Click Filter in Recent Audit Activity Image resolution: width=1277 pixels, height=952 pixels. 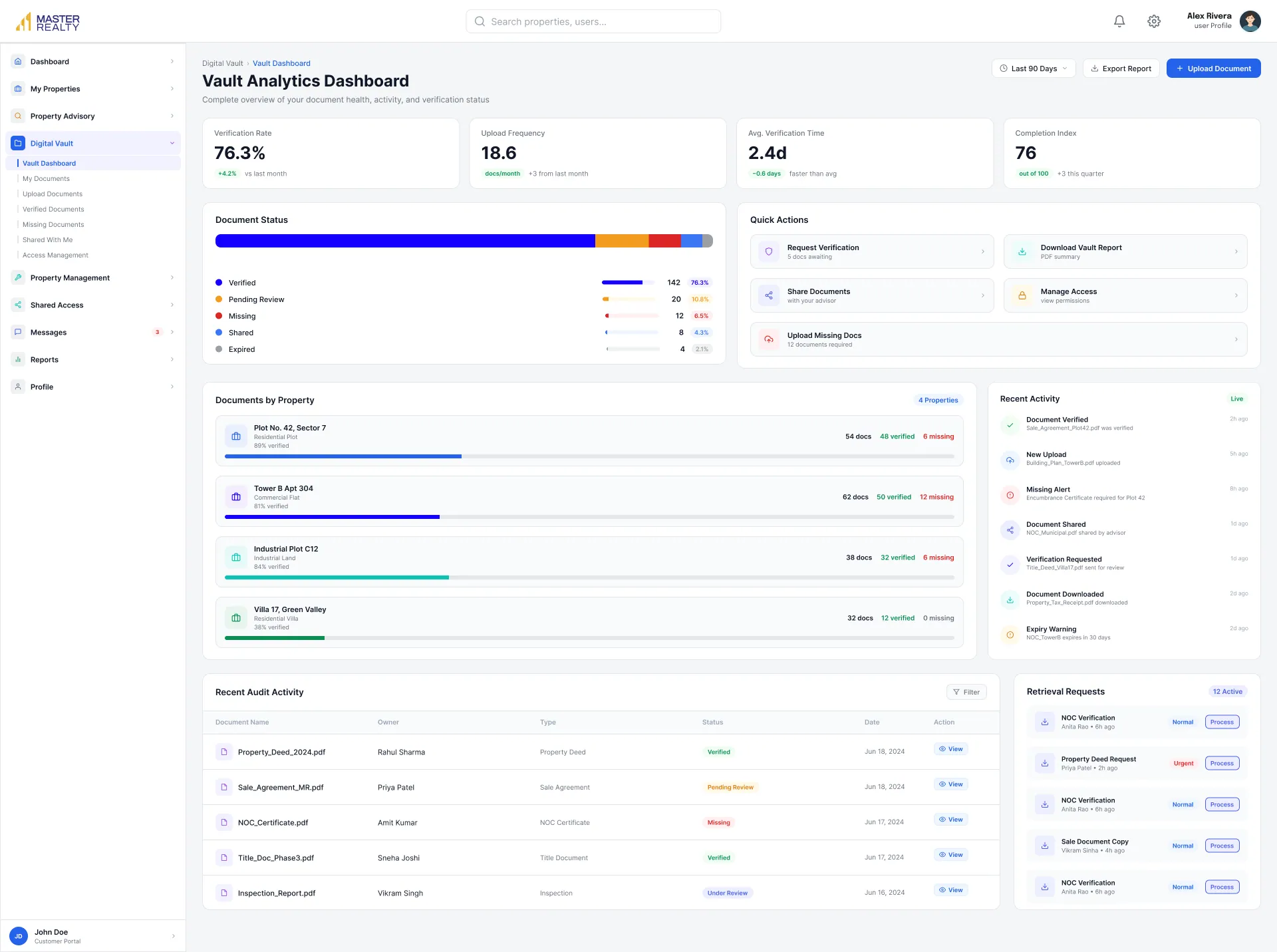point(966,692)
